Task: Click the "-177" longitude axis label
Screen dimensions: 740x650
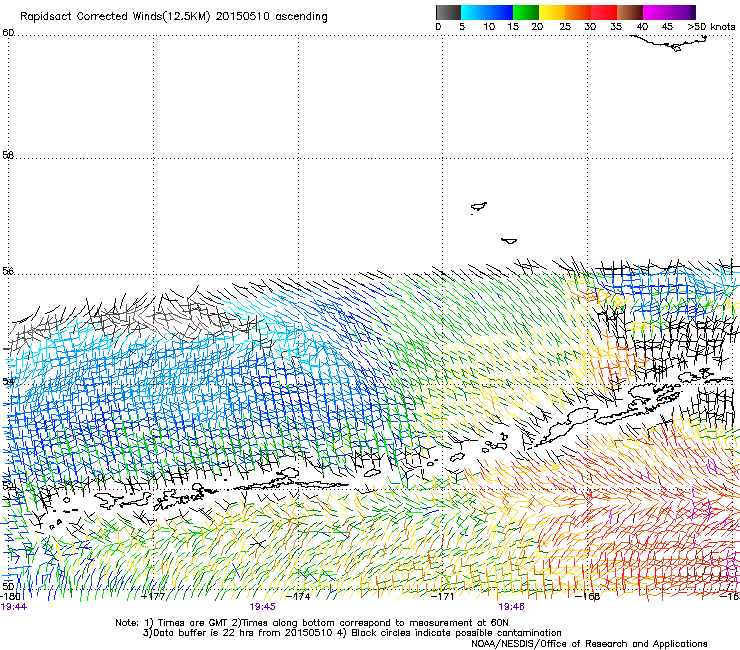Action: click(153, 596)
